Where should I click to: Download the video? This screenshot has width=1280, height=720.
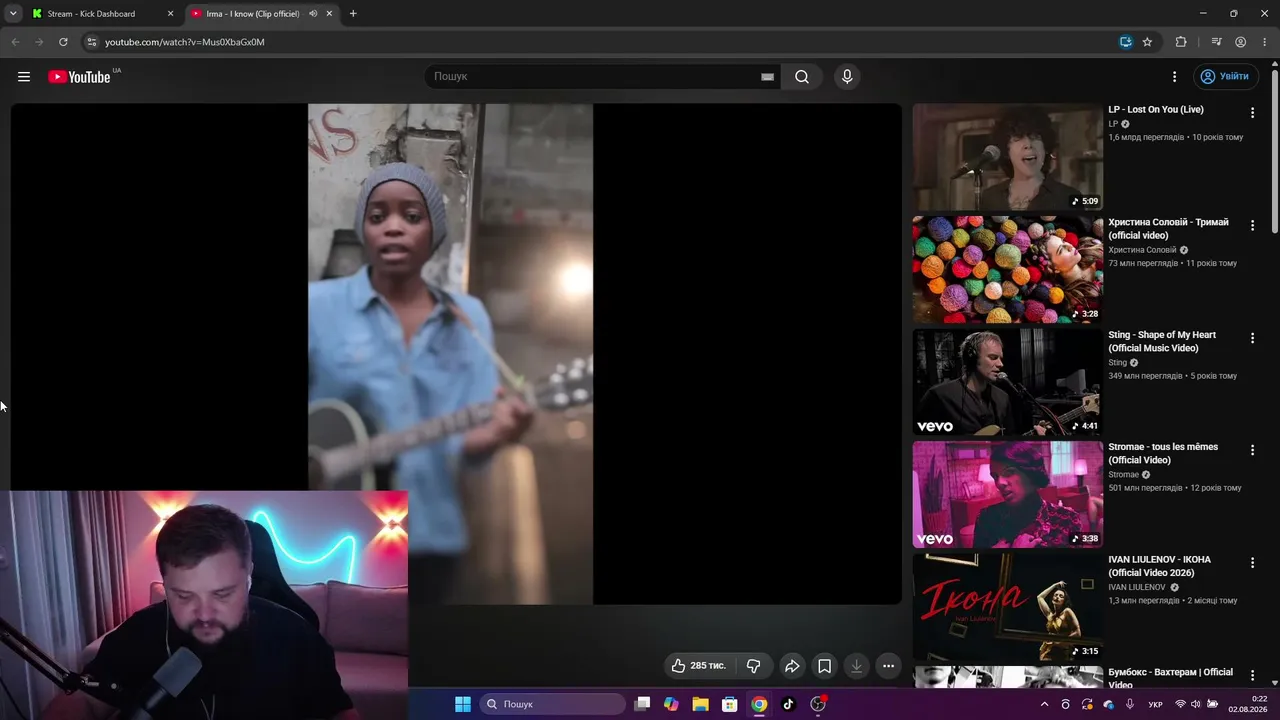(x=856, y=666)
